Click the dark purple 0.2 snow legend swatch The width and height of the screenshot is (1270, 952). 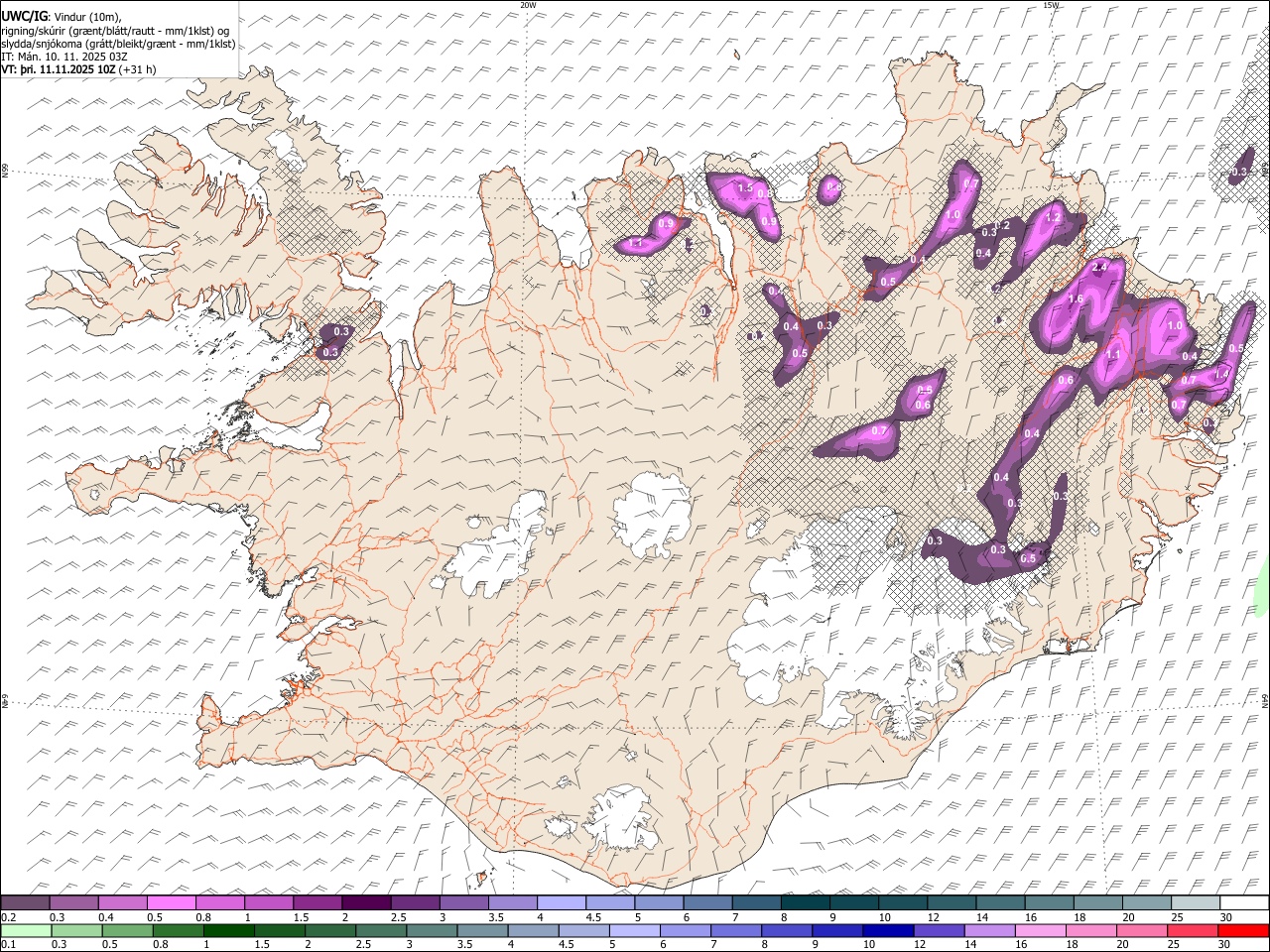pyautogui.click(x=25, y=903)
